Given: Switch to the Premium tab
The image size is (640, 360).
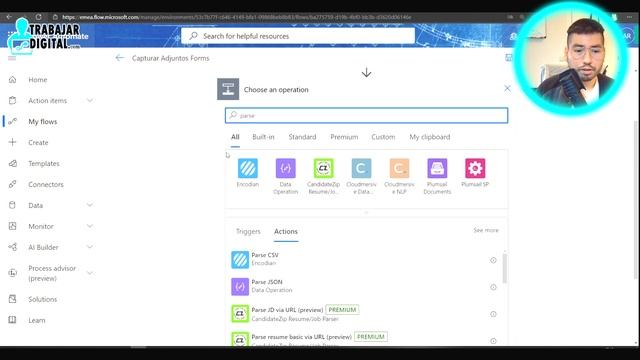Looking at the screenshot, I should point(344,137).
